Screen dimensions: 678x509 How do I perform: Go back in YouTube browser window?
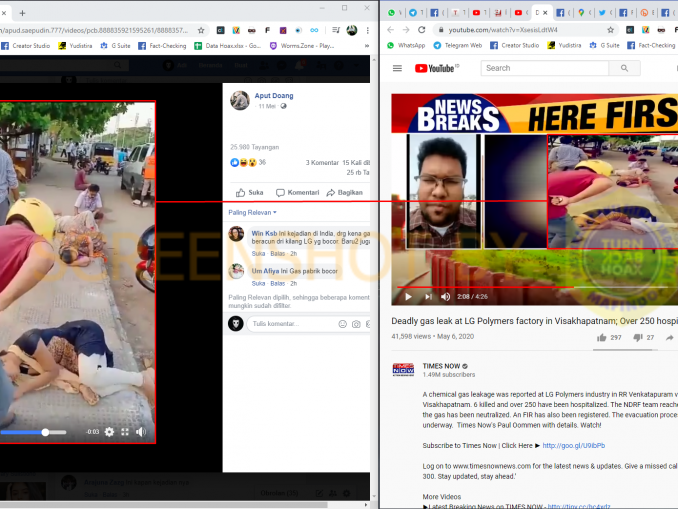point(390,30)
